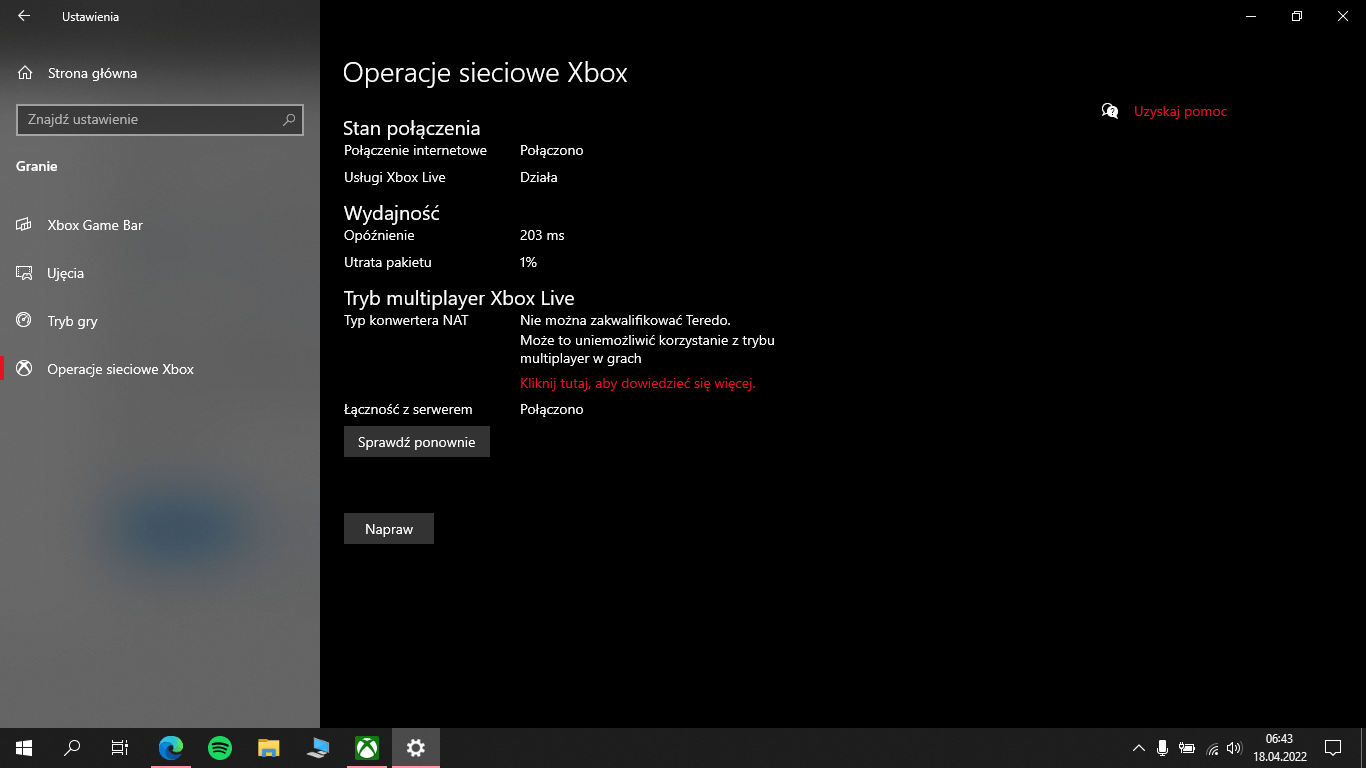Open the notification center icon

[x=1332, y=748]
